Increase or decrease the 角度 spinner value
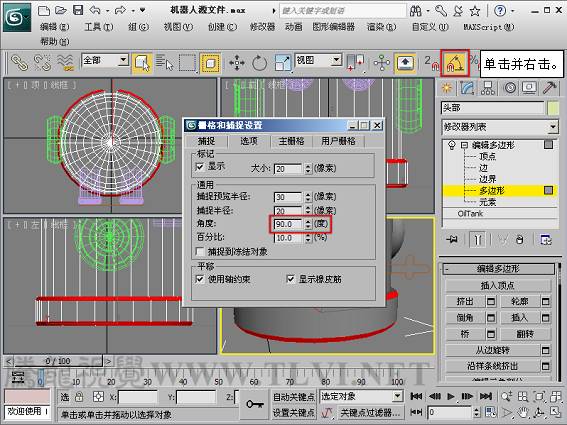The height and width of the screenshot is (425, 567). tap(308, 224)
